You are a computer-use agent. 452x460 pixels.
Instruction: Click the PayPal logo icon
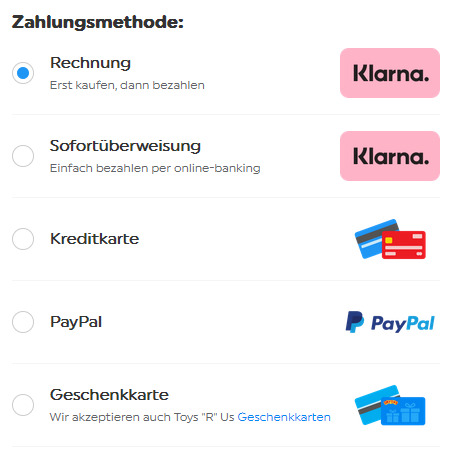click(x=390, y=322)
